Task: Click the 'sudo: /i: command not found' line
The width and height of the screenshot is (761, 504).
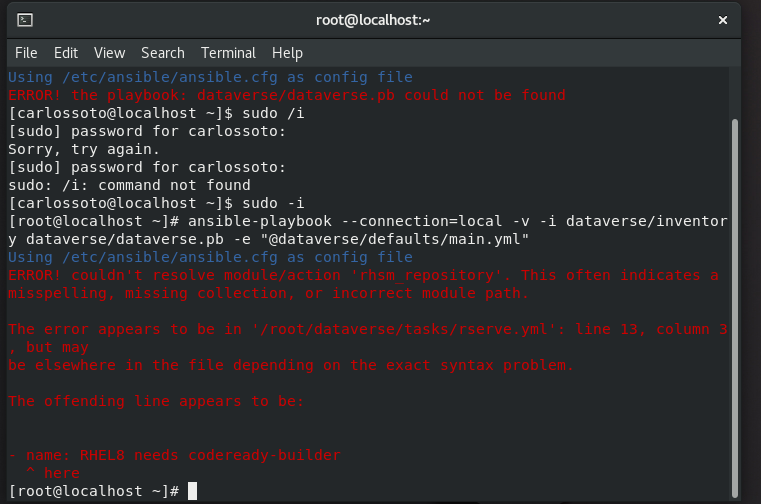Action: (x=128, y=185)
